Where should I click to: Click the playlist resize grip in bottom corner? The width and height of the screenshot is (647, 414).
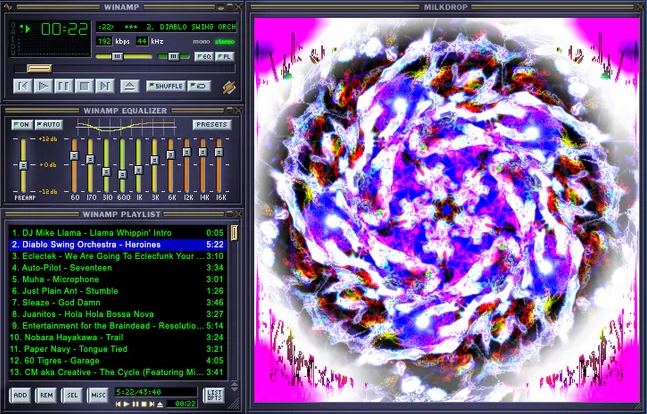pos(234,403)
